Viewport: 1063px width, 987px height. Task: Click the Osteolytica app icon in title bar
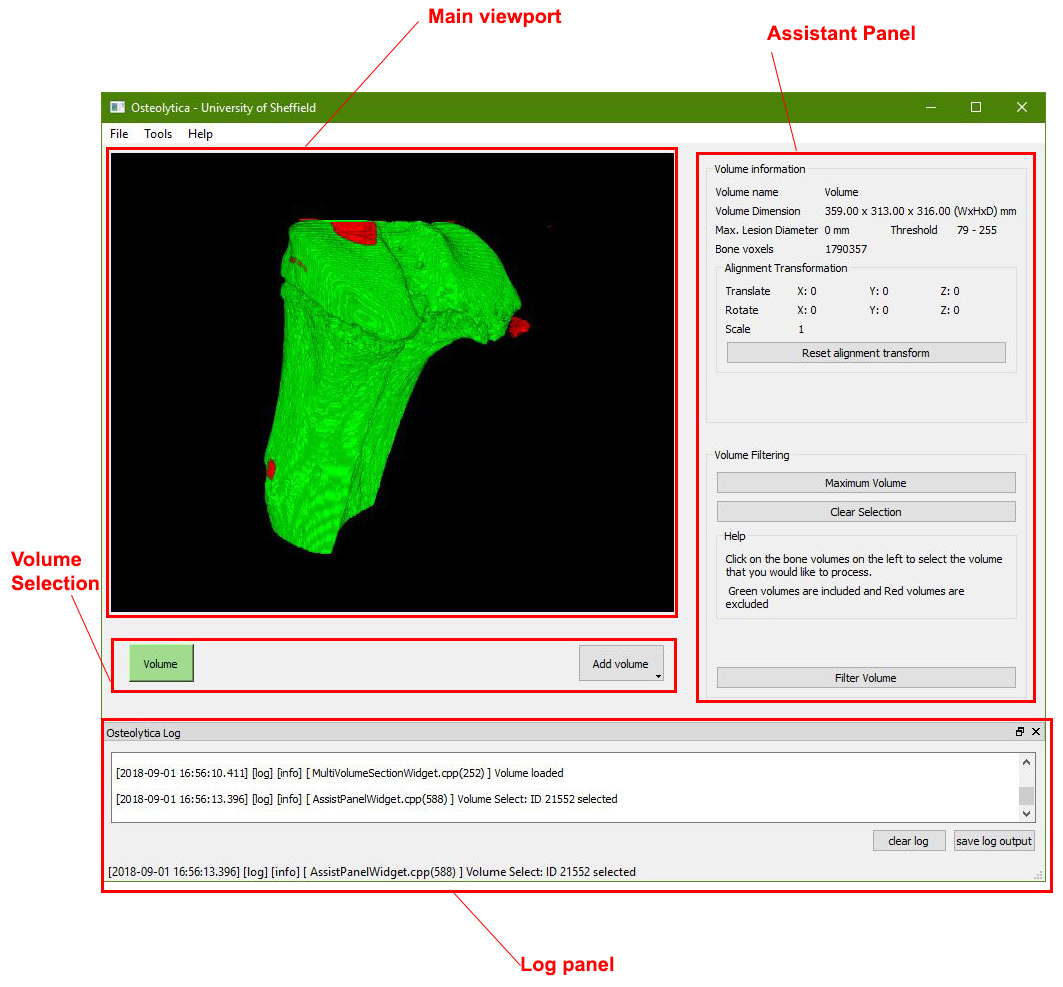117,107
